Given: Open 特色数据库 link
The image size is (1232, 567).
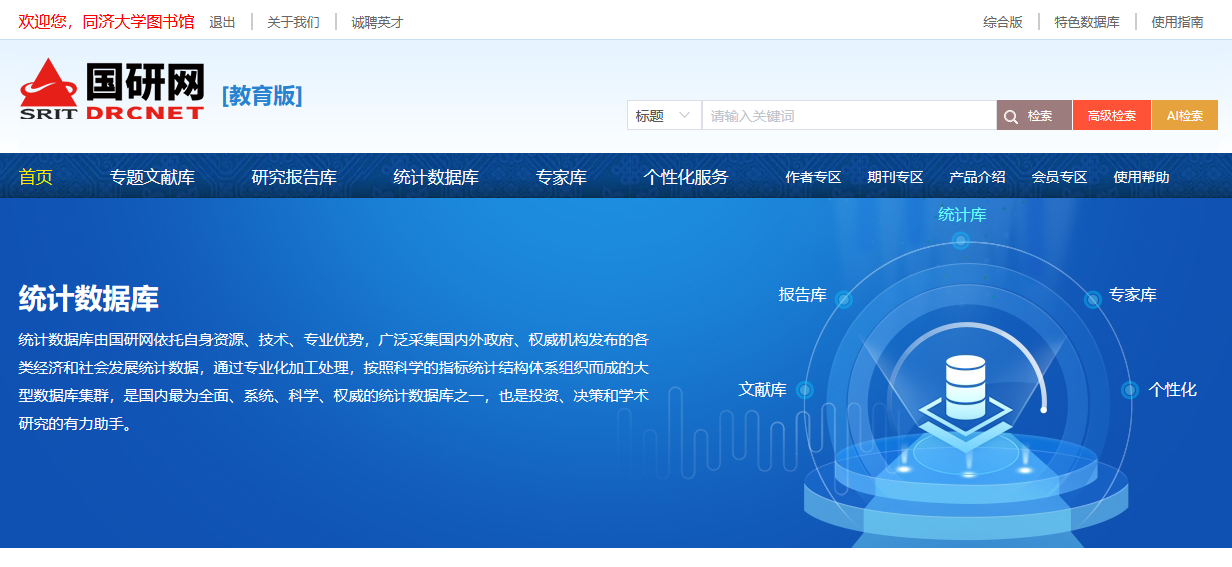Looking at the screenshot, I should coord(1087,22).
